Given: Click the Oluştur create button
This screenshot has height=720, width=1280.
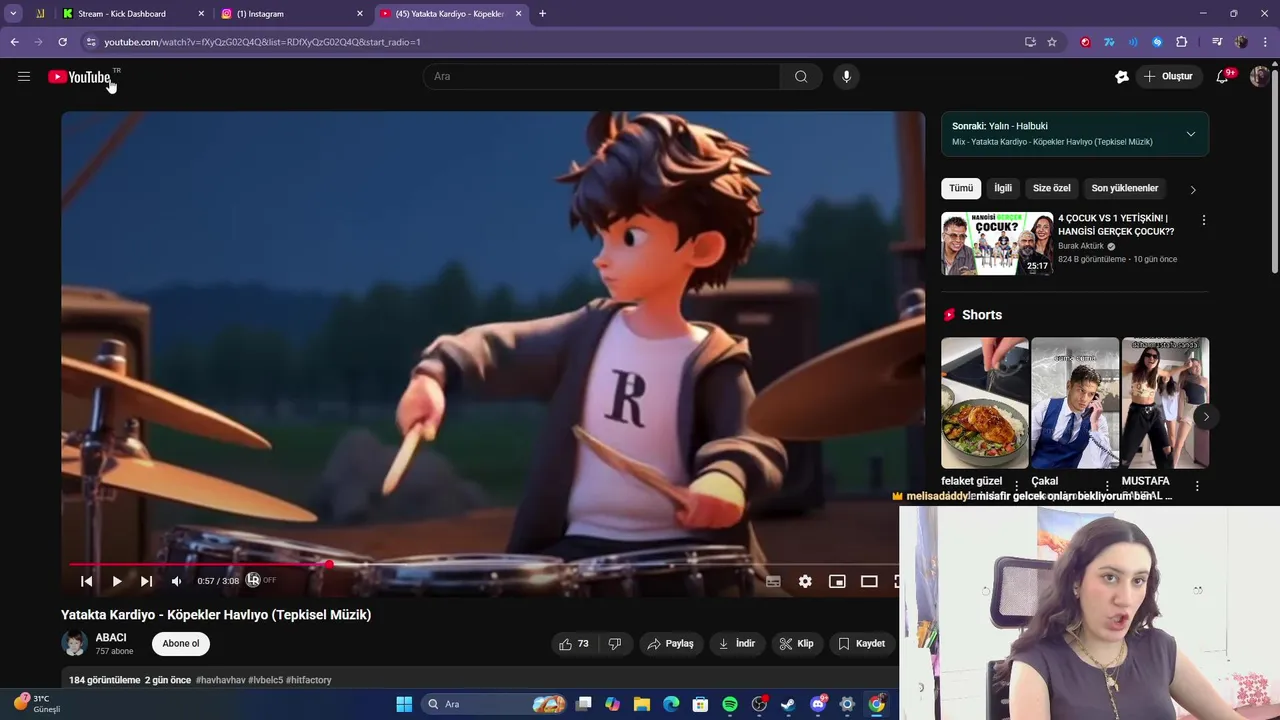Looking at the screenshot, I should pos(1168,76).
